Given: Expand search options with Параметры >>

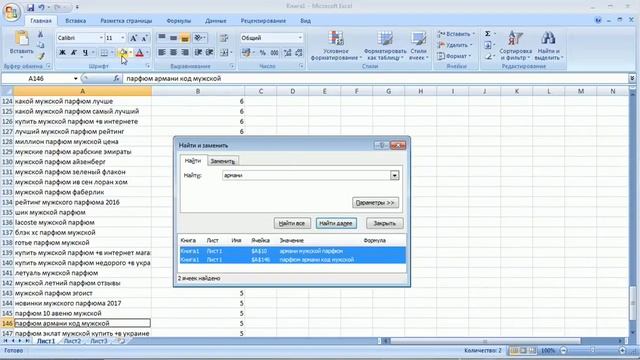Looking at the screenshot, I should (375, 203).
